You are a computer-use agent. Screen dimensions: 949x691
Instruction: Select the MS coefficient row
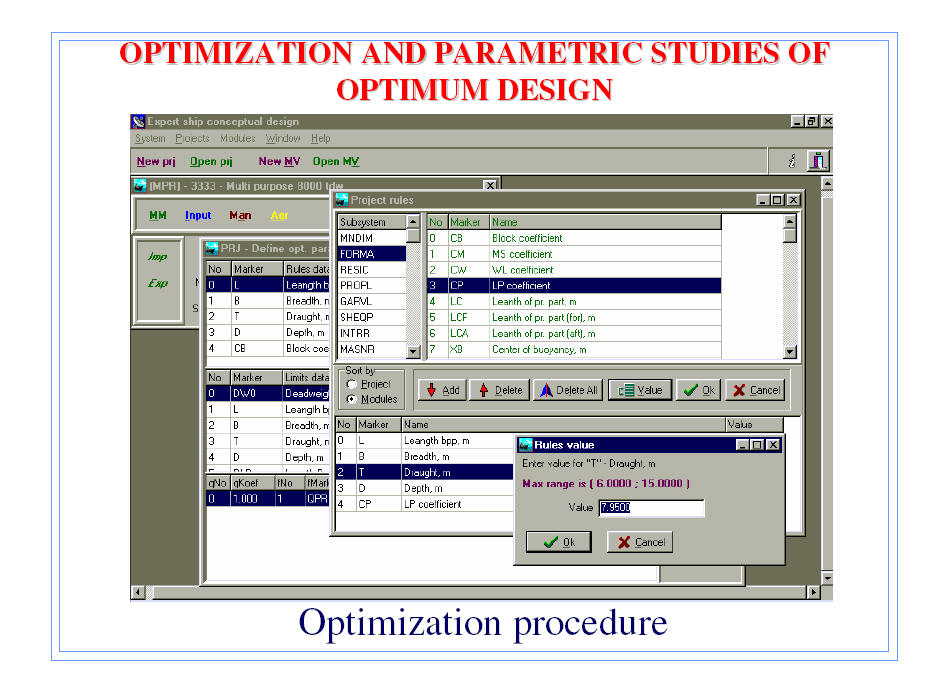click(574, 254)
